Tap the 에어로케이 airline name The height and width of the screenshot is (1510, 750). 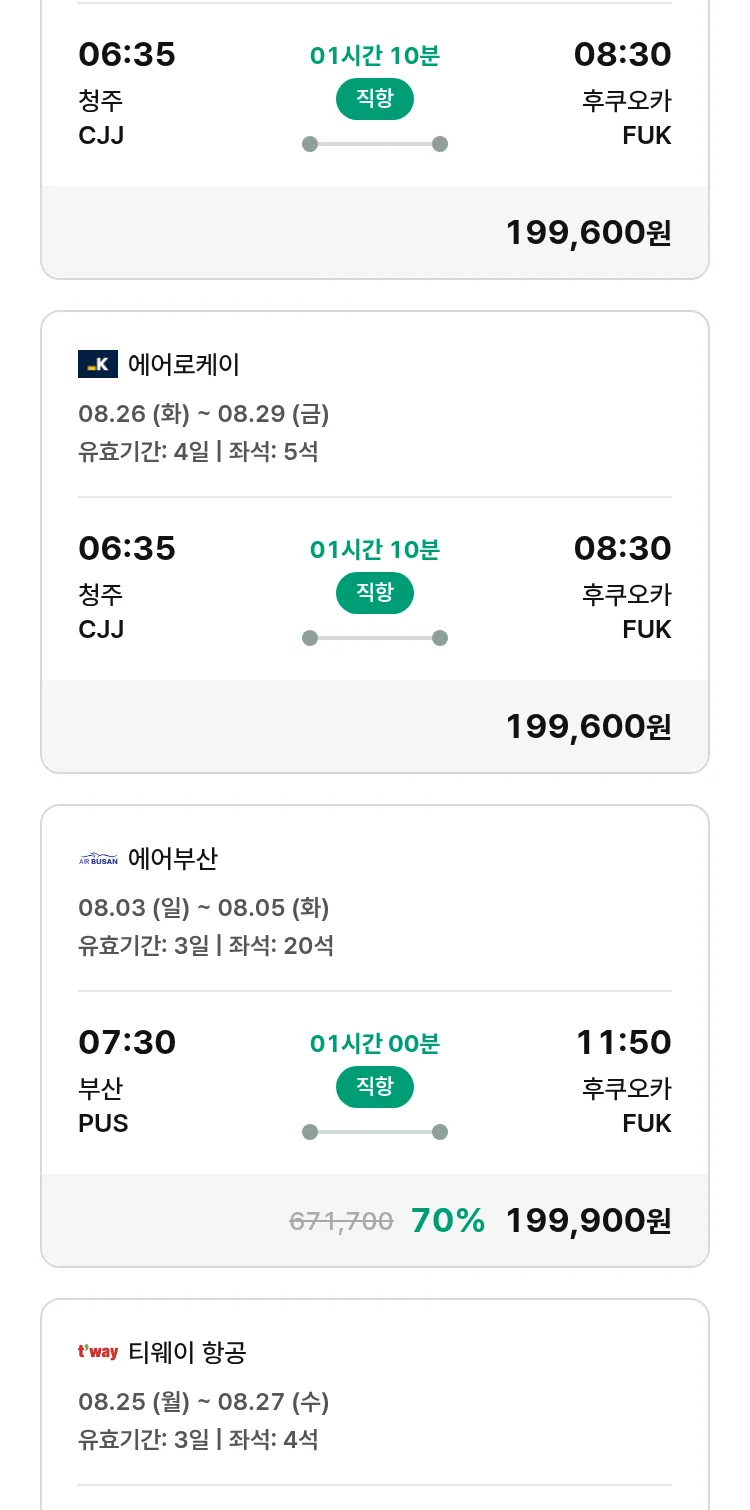(x=184, y=364)
